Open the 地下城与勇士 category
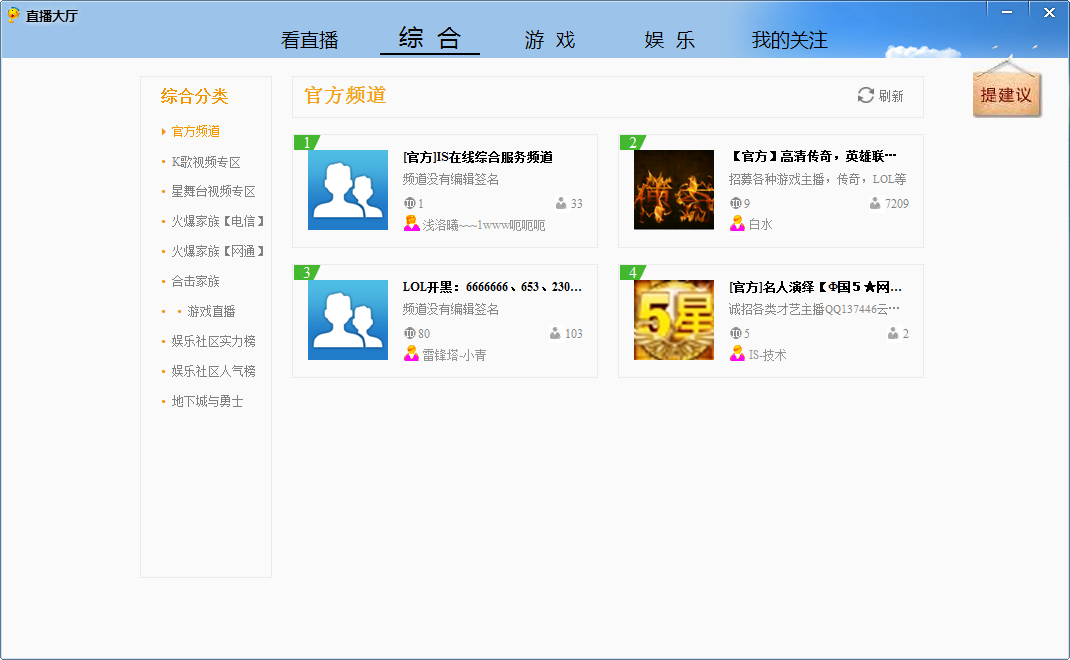This screenshot has width=1070, height=660. 207,401
